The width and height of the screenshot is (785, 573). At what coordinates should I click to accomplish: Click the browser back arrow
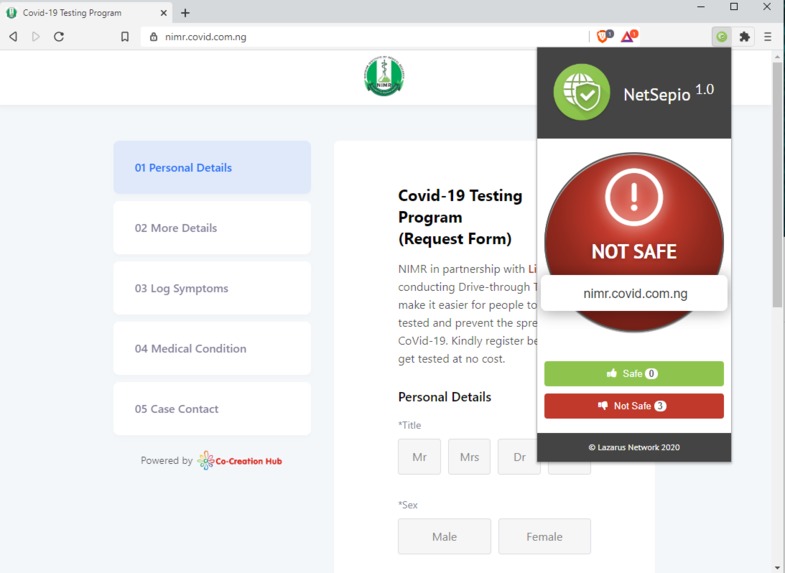coord(14,37)
